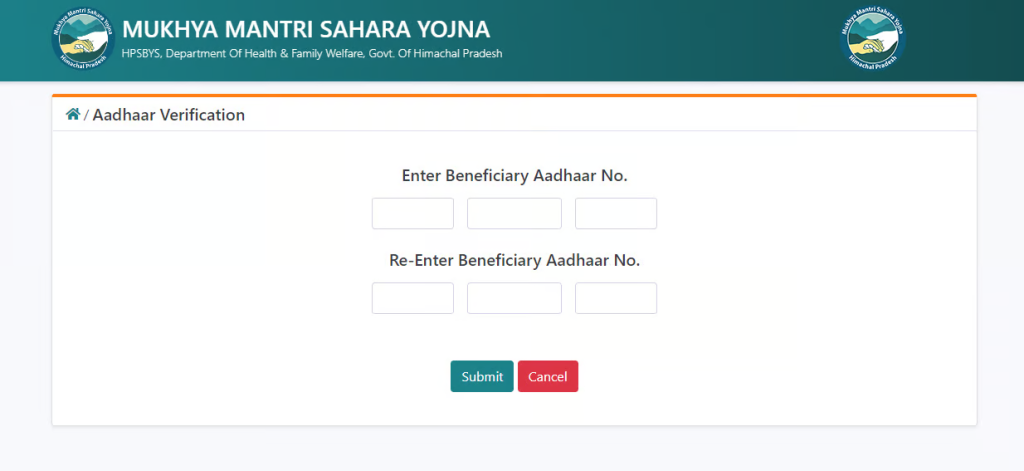1024x471 pixels.
Task: Cancel the Aadhaar verification
Action: 548,376
